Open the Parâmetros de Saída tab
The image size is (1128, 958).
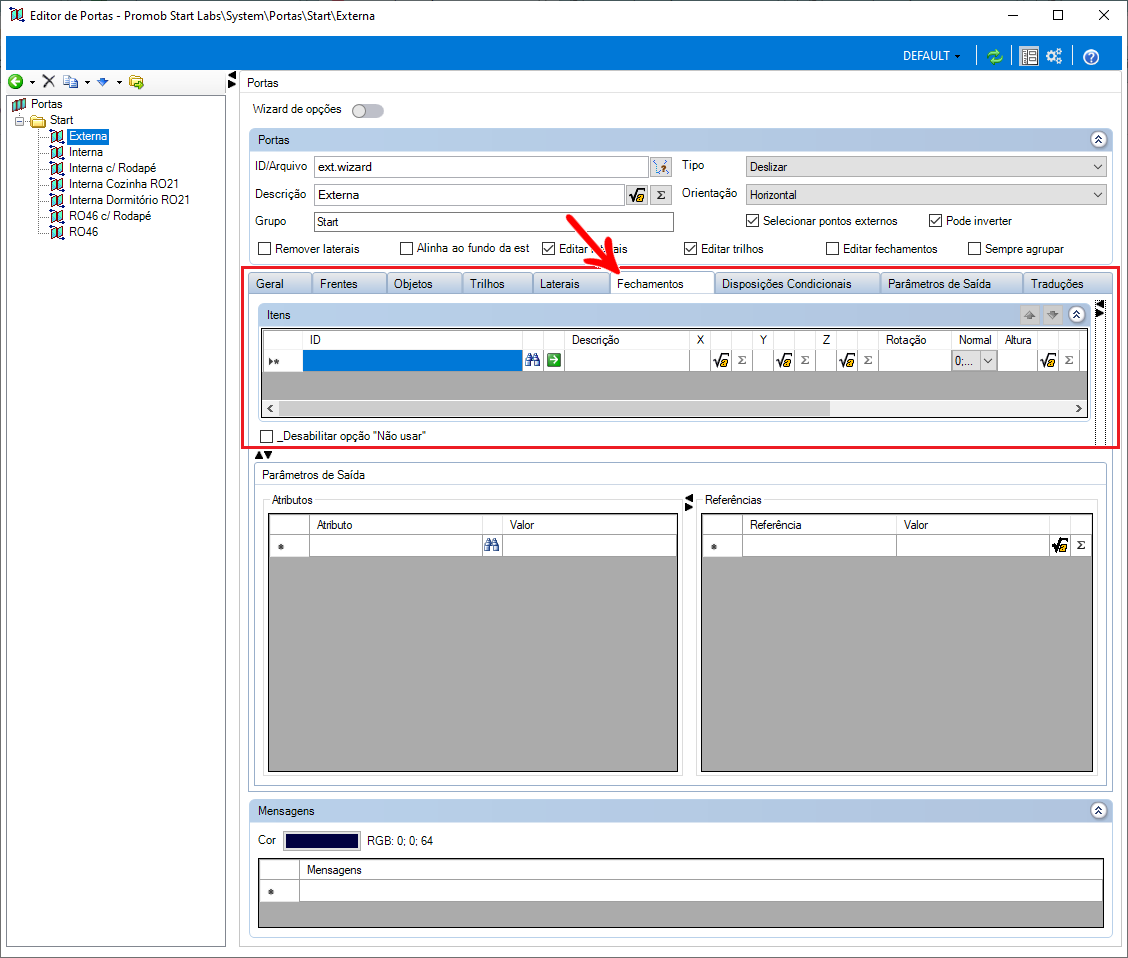click(952, 284)
